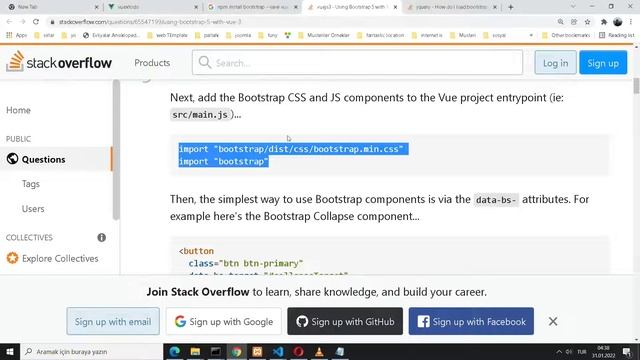Screen dimensions: 640x360
Task: Click the Log in button
Action: click(x=555, y=63)
